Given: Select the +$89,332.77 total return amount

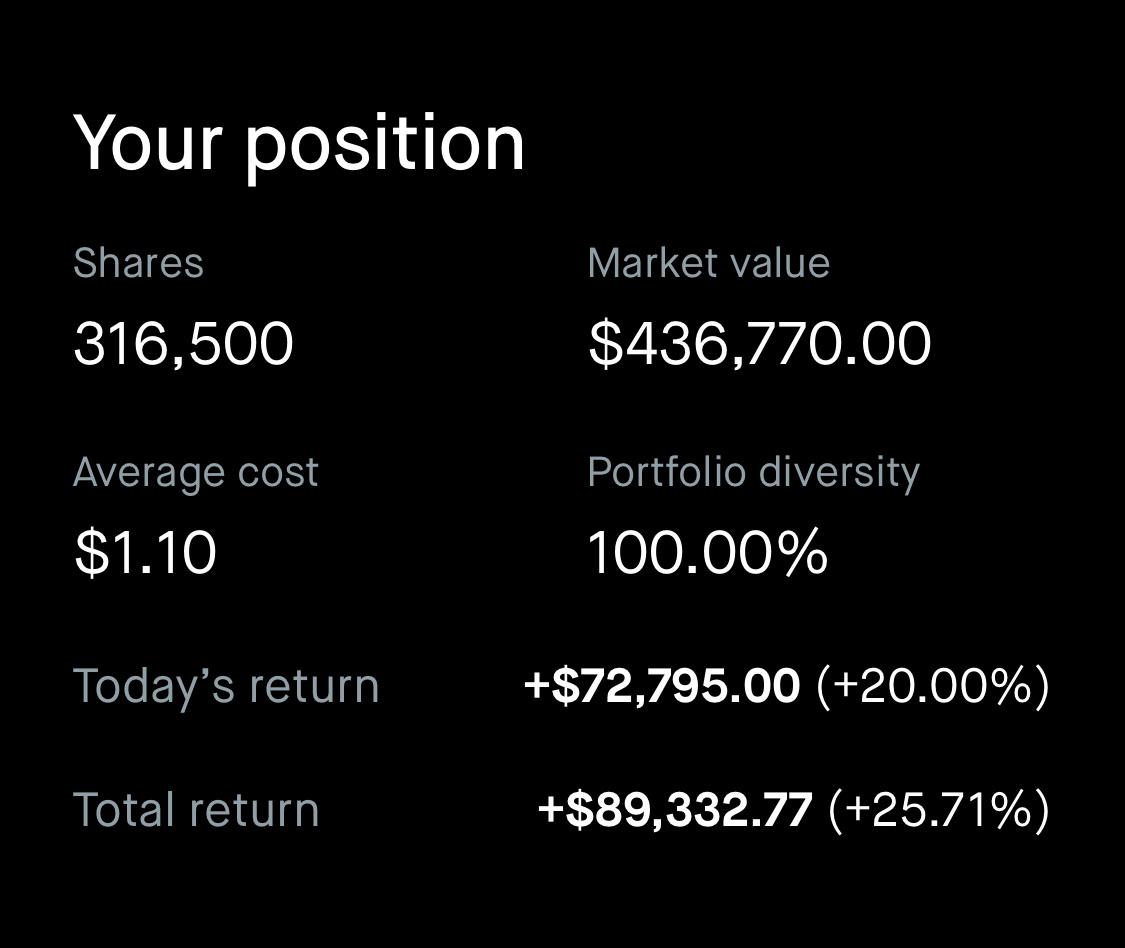Looking at the screenshot, I should pos(675,809).
